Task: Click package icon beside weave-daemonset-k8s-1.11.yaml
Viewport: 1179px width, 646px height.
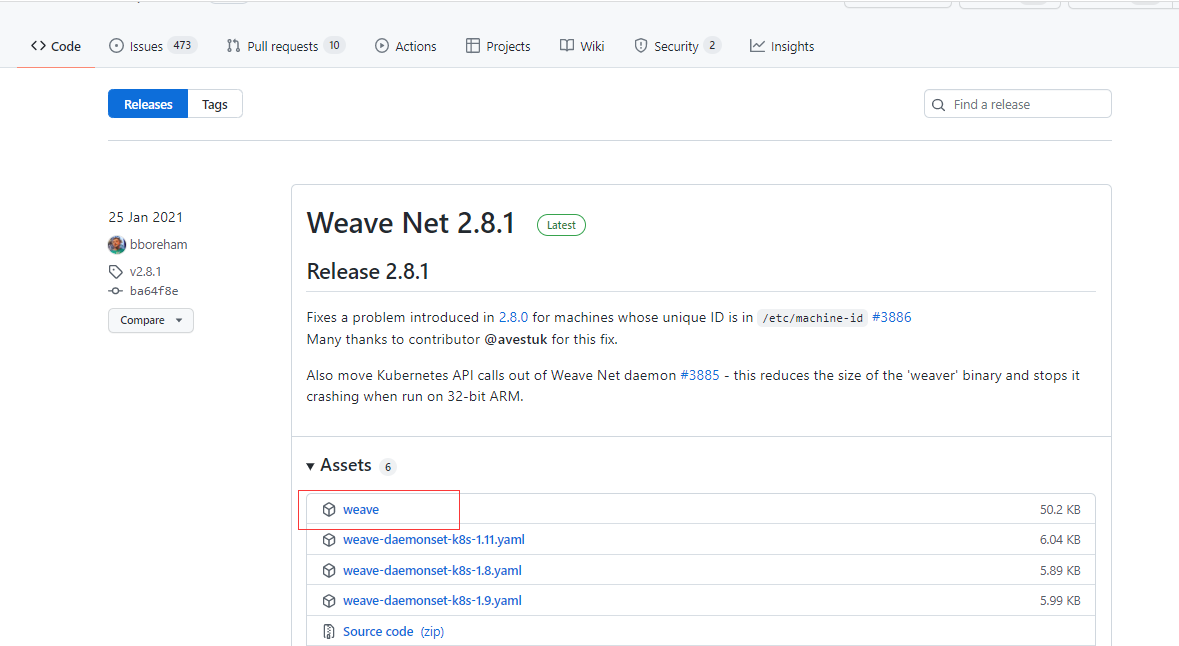Action: [x=329, y=540]
